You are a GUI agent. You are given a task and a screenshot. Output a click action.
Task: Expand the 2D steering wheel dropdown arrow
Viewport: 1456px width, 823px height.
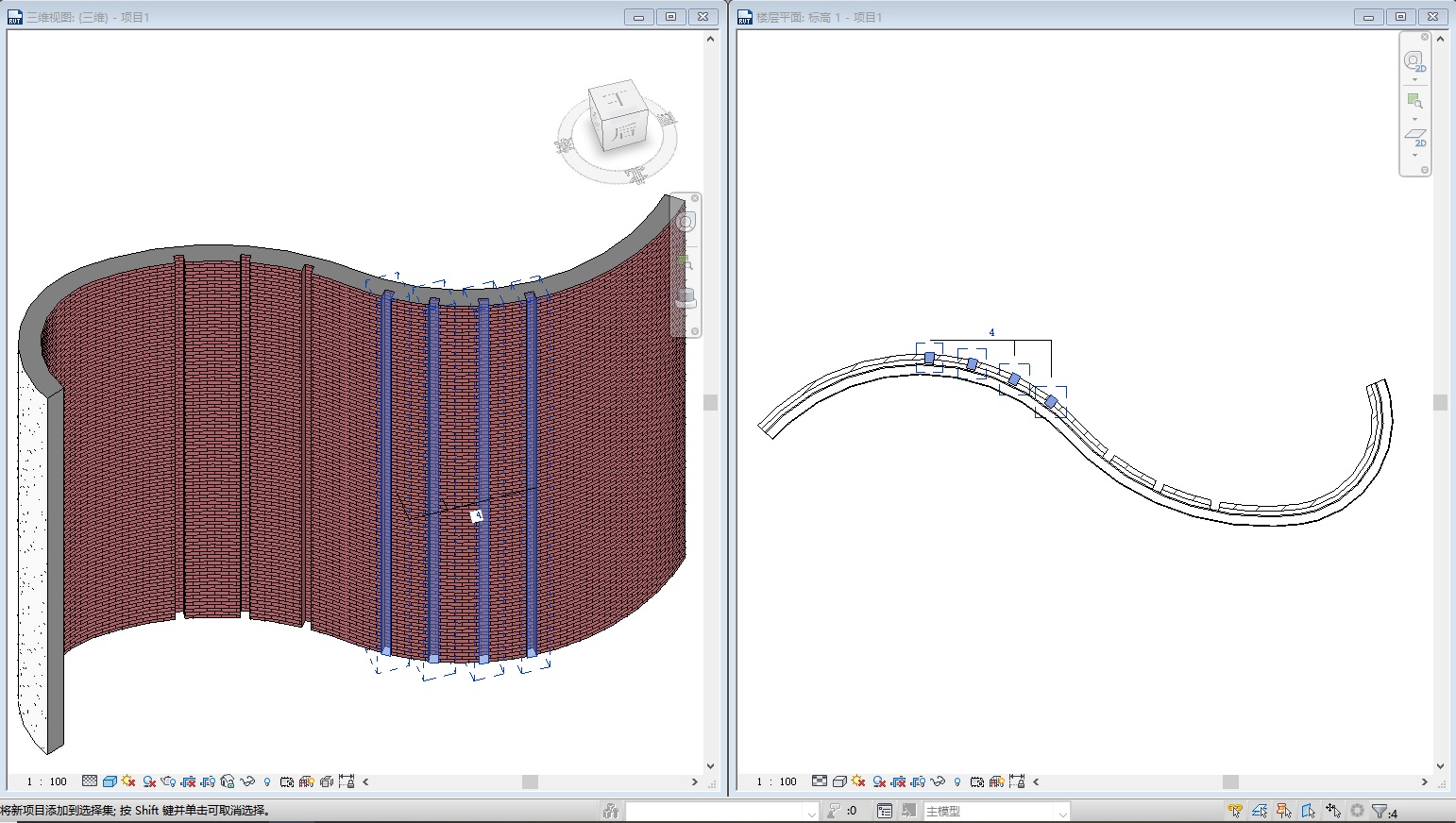[x=1414, y=80]
